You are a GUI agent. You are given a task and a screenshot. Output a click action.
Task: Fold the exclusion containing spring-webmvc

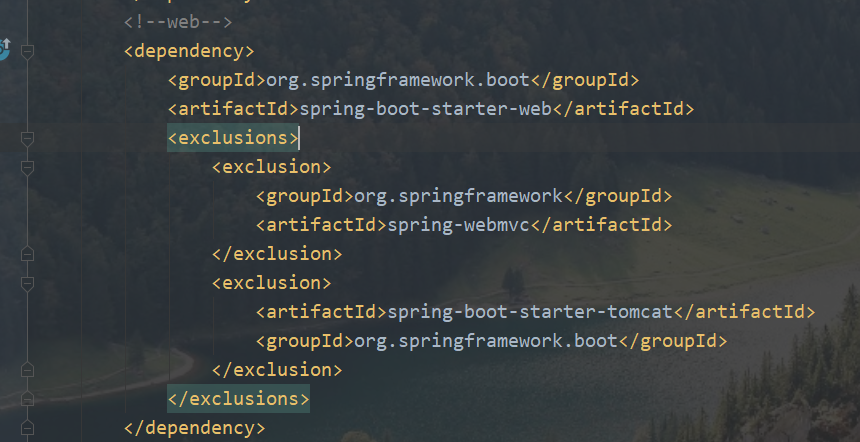click(27, 168)
